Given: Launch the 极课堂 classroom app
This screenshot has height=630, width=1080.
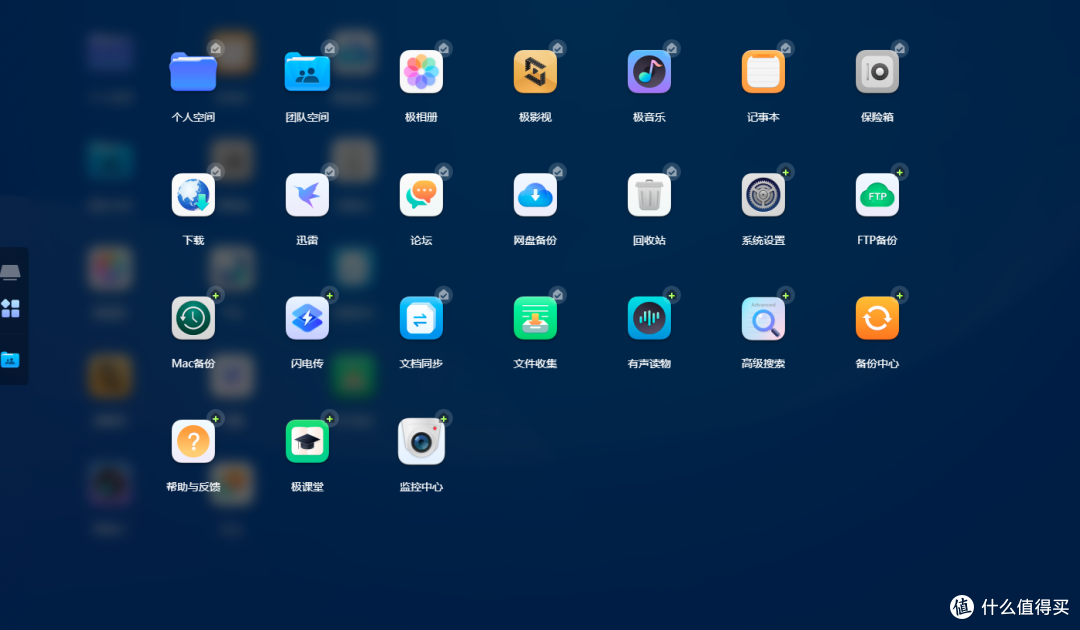Looking at the screenshot, I should coord(307,441).
